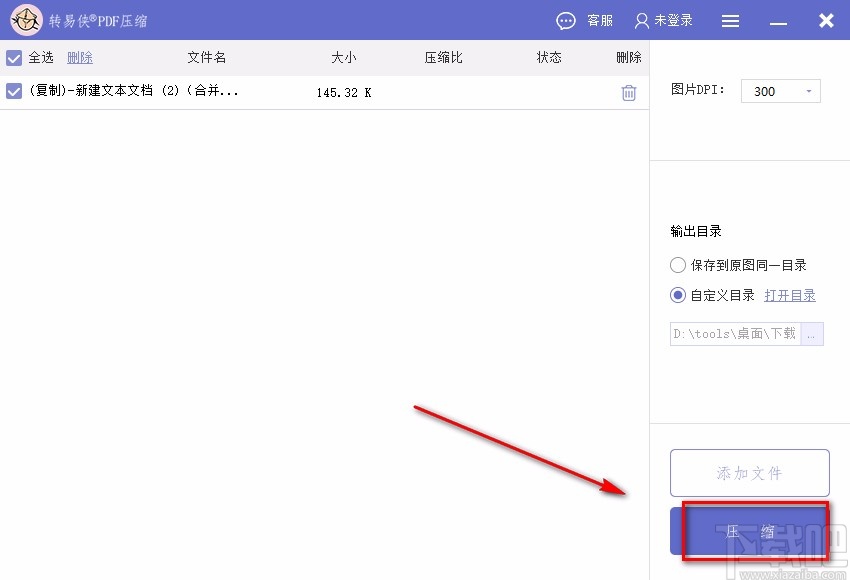This screenshot has height=580, width=850.
Task: Select the 自定义目录 radio option
Action: pyautogui.click(x=677, y=294)
